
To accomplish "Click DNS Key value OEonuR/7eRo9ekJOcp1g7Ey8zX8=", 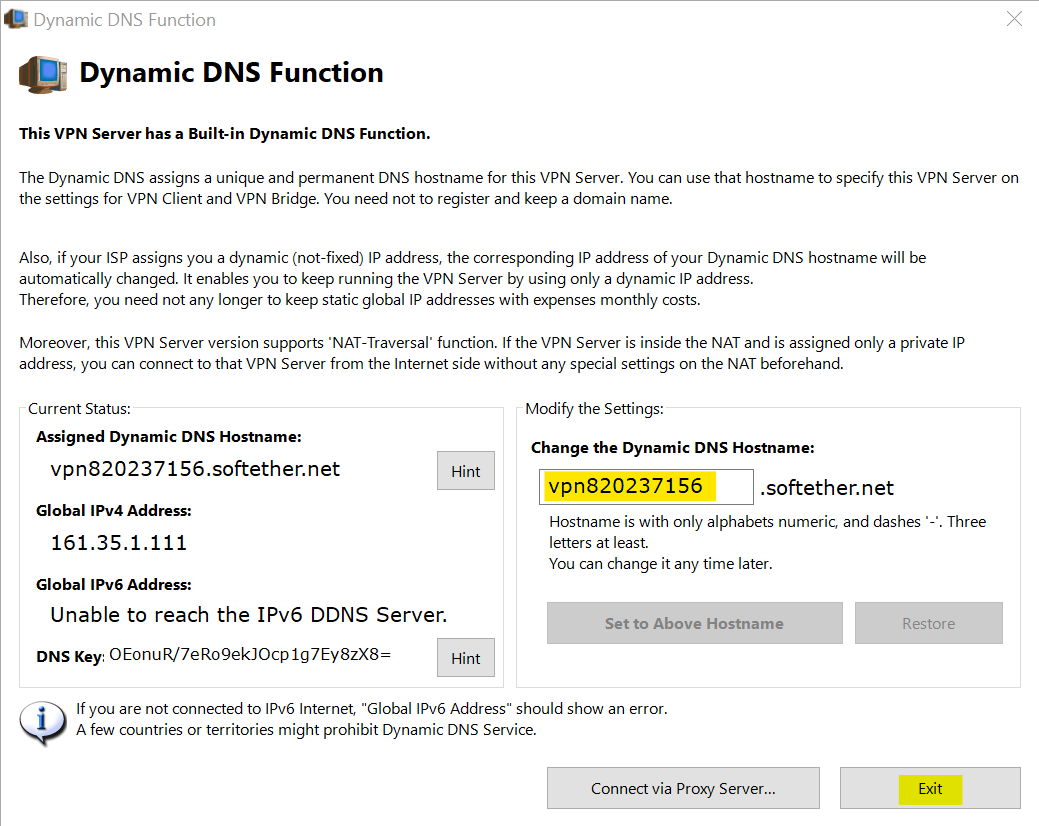I will 250,654.
